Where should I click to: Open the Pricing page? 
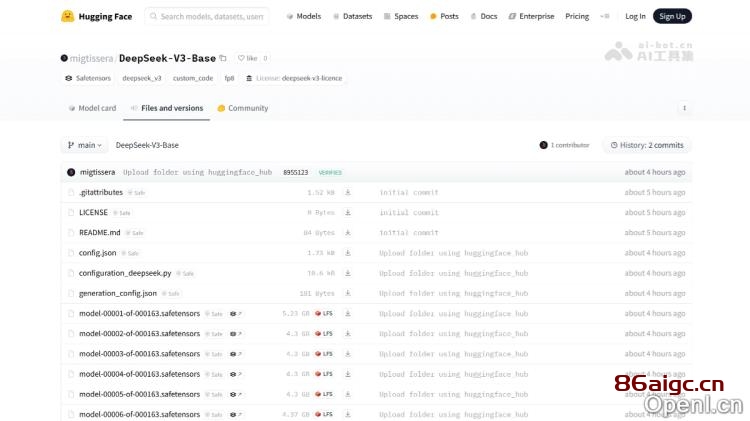point(577,16)
